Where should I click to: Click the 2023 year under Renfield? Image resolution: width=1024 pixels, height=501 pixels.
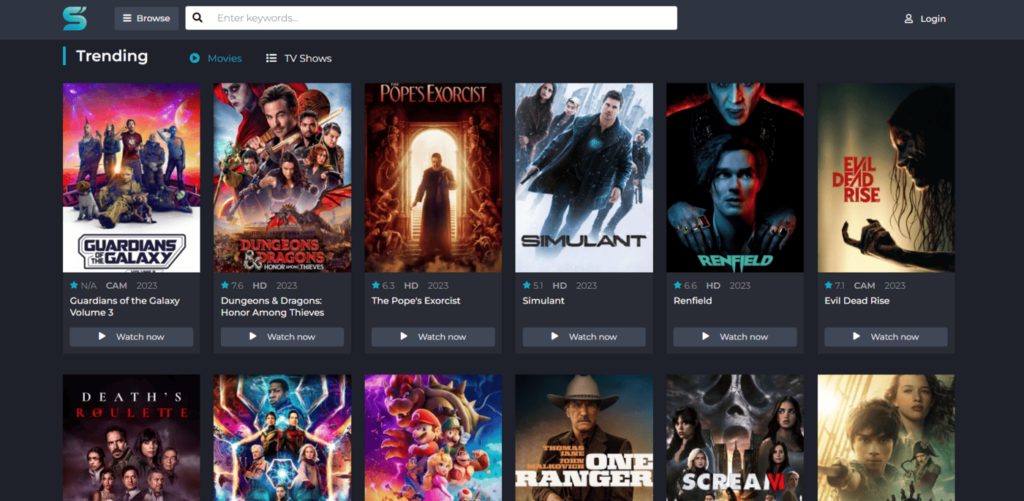(x=740, y=285)
